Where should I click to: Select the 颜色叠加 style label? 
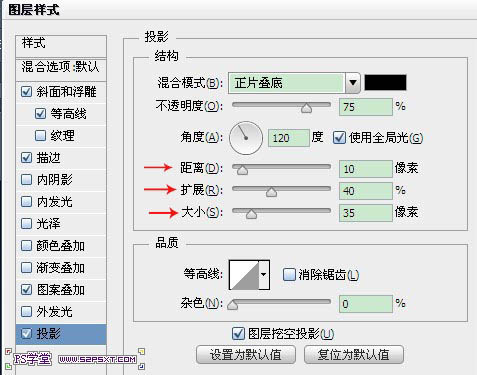click(x=60, y=246)
